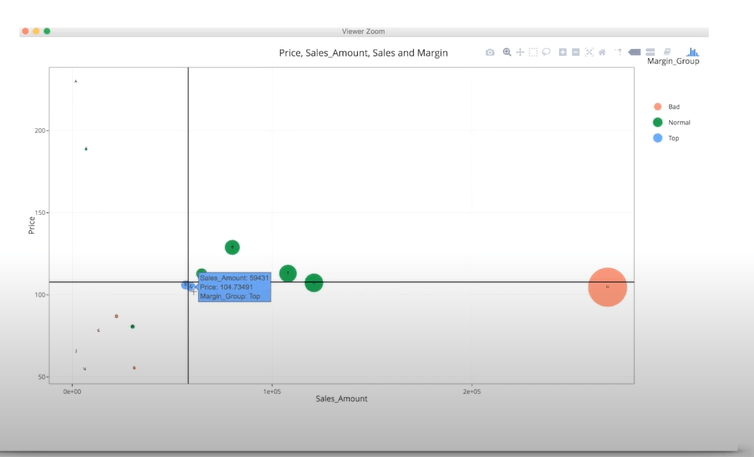Click tooltip line 'Margin_Group: Top'
The image size is (754, 457).
[x=230, y=296]
